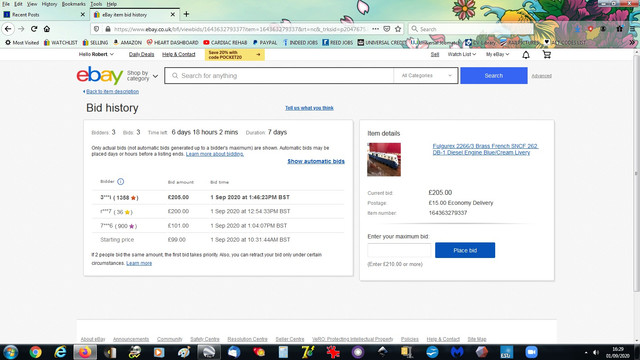Viewport: 640px width, 360px height.
Task: Open Help menu in menu bar
Action: [112, 4]
